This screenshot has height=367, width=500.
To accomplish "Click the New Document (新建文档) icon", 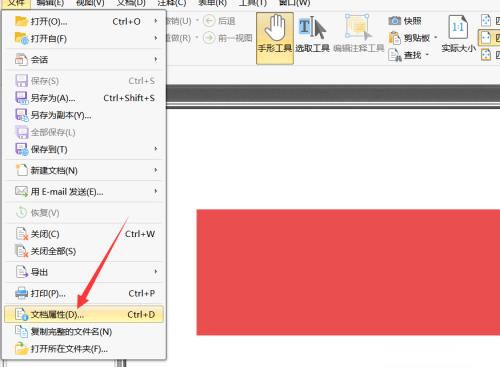I will (x=22, y=170).
